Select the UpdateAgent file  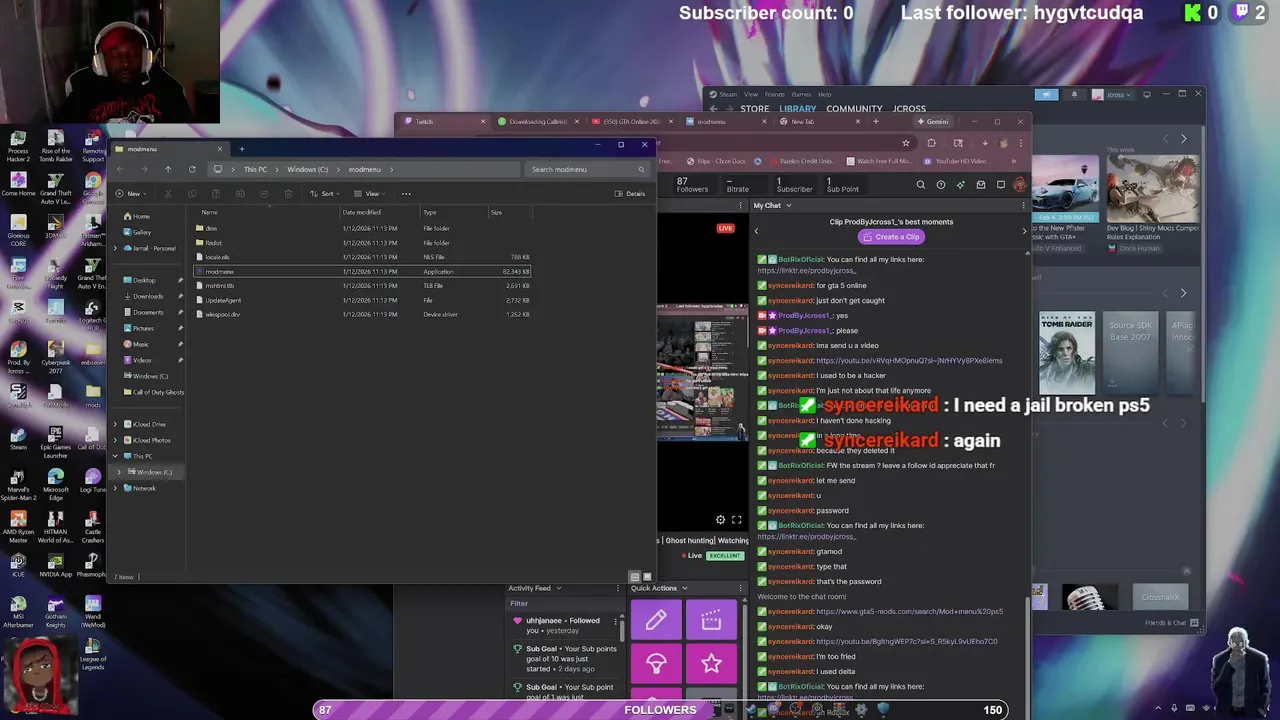(362, 300)
